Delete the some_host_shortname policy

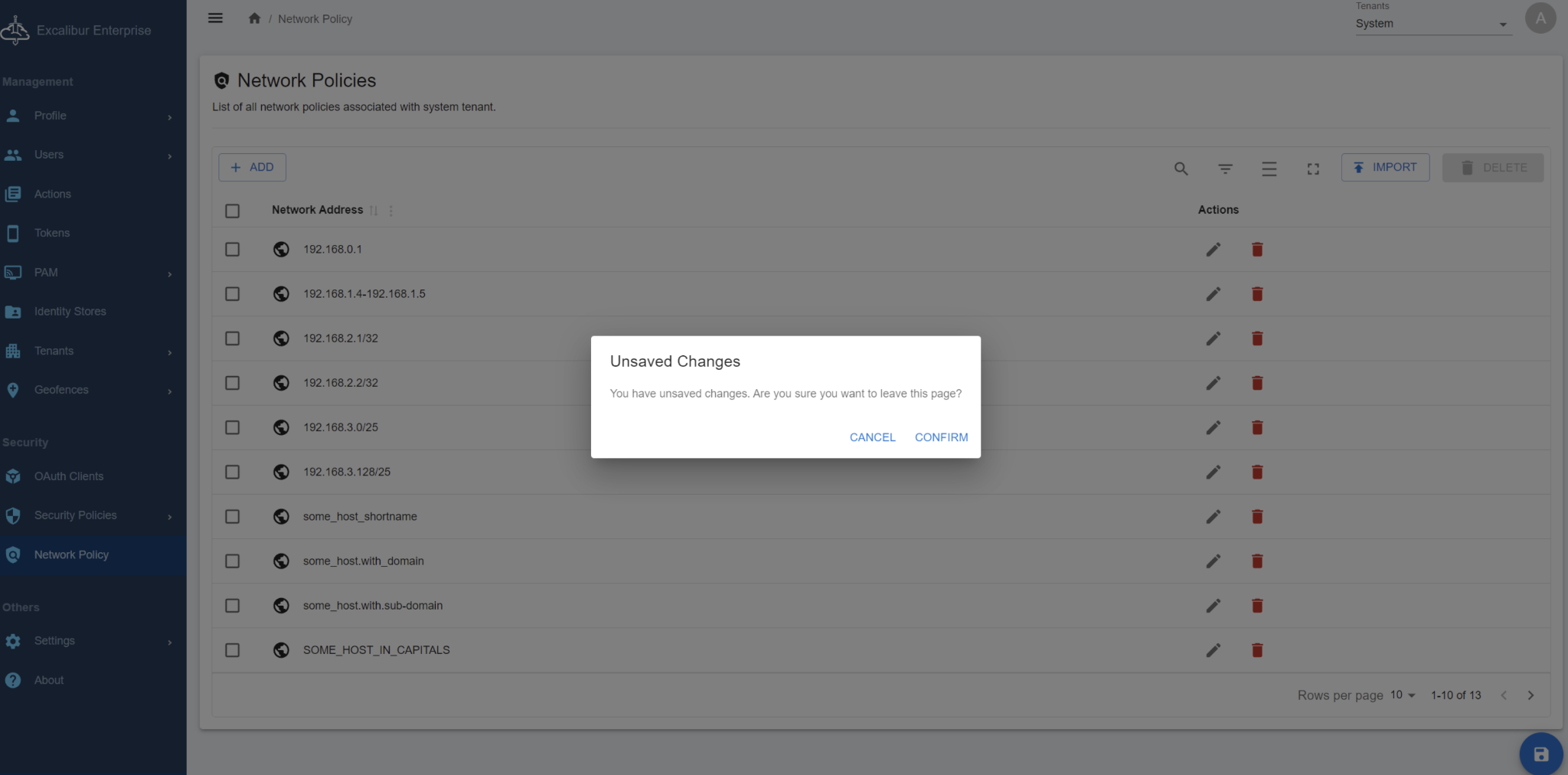click(1257, 517)
